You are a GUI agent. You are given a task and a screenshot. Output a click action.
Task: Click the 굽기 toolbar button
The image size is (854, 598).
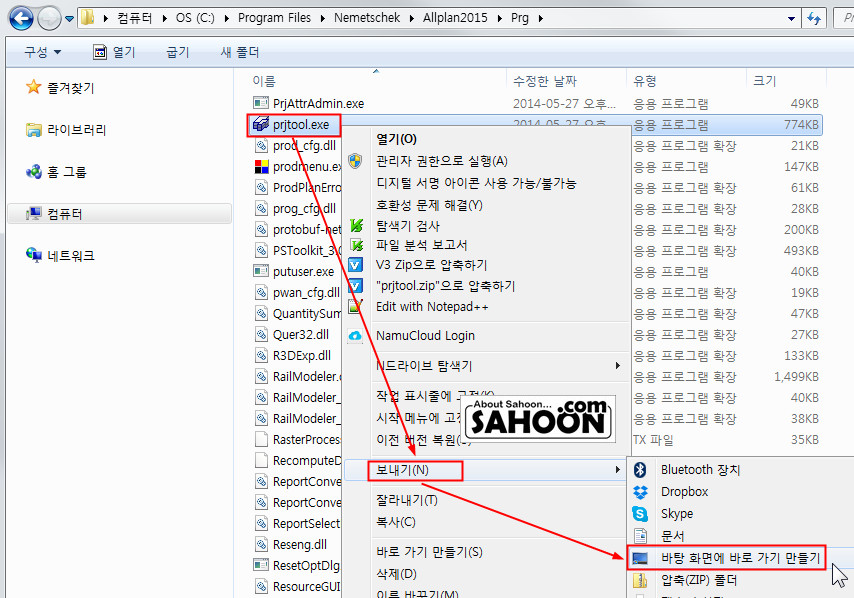pos(178,52)
